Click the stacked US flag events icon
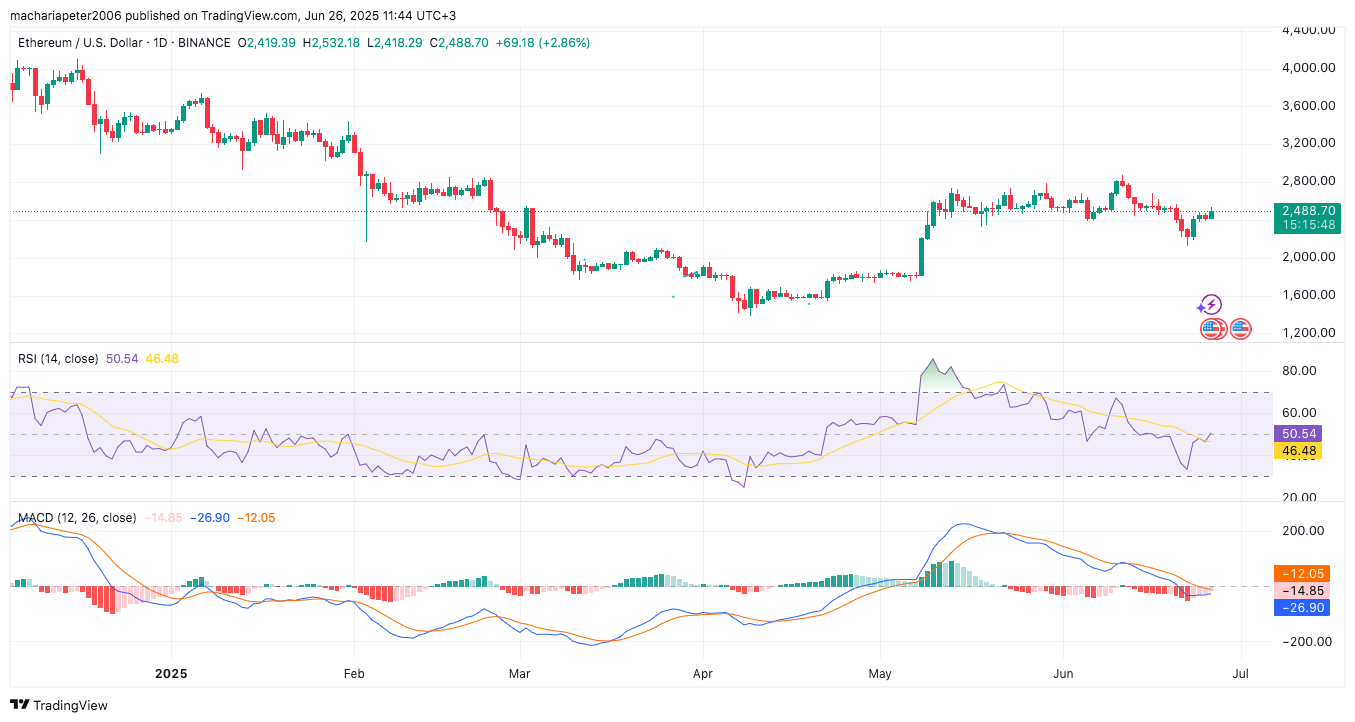The width and height of the screenshot is (1355, 722). (x=1212, y=328)
